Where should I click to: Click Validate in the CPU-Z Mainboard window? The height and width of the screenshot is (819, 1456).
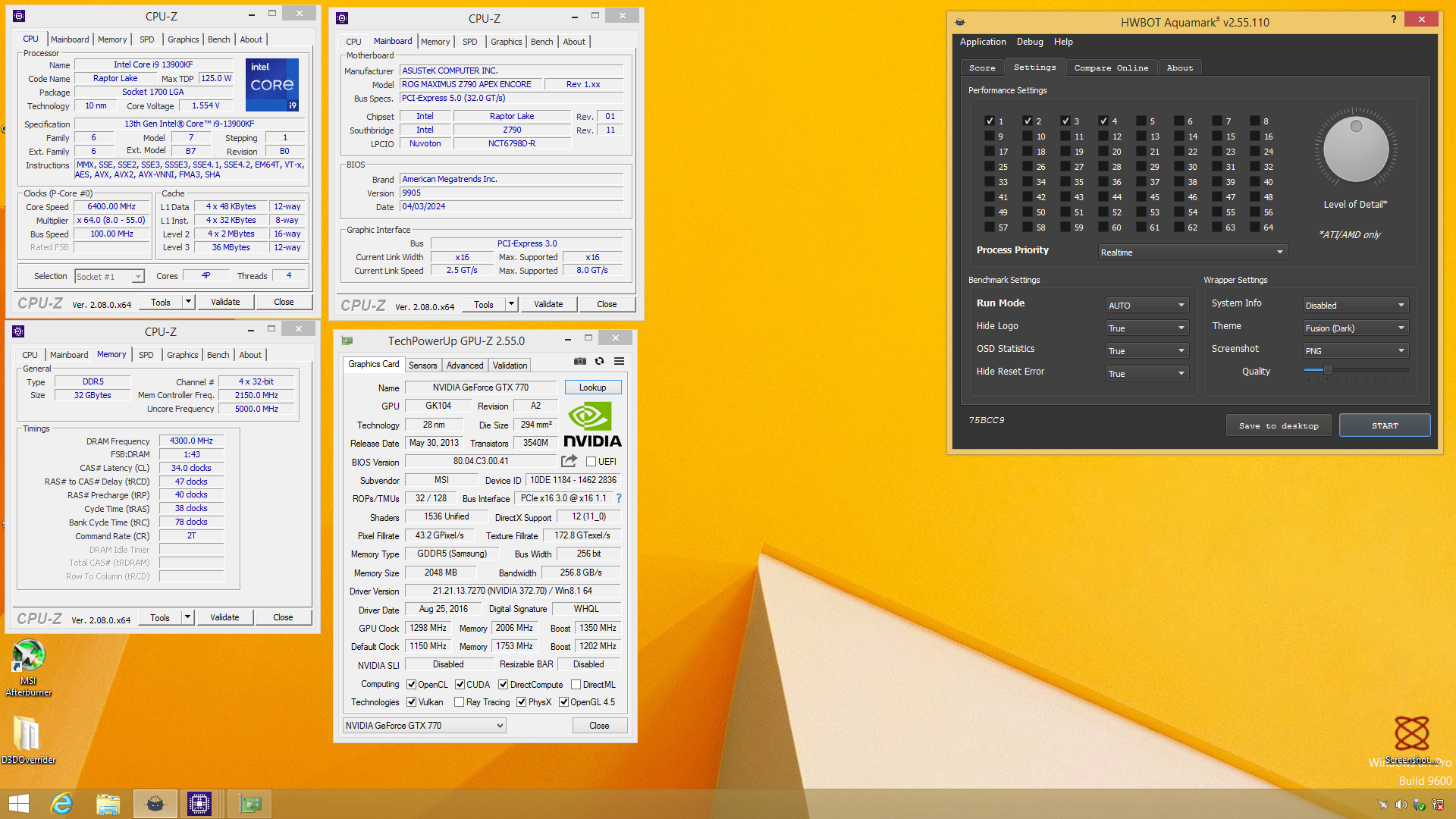point(548,304)
